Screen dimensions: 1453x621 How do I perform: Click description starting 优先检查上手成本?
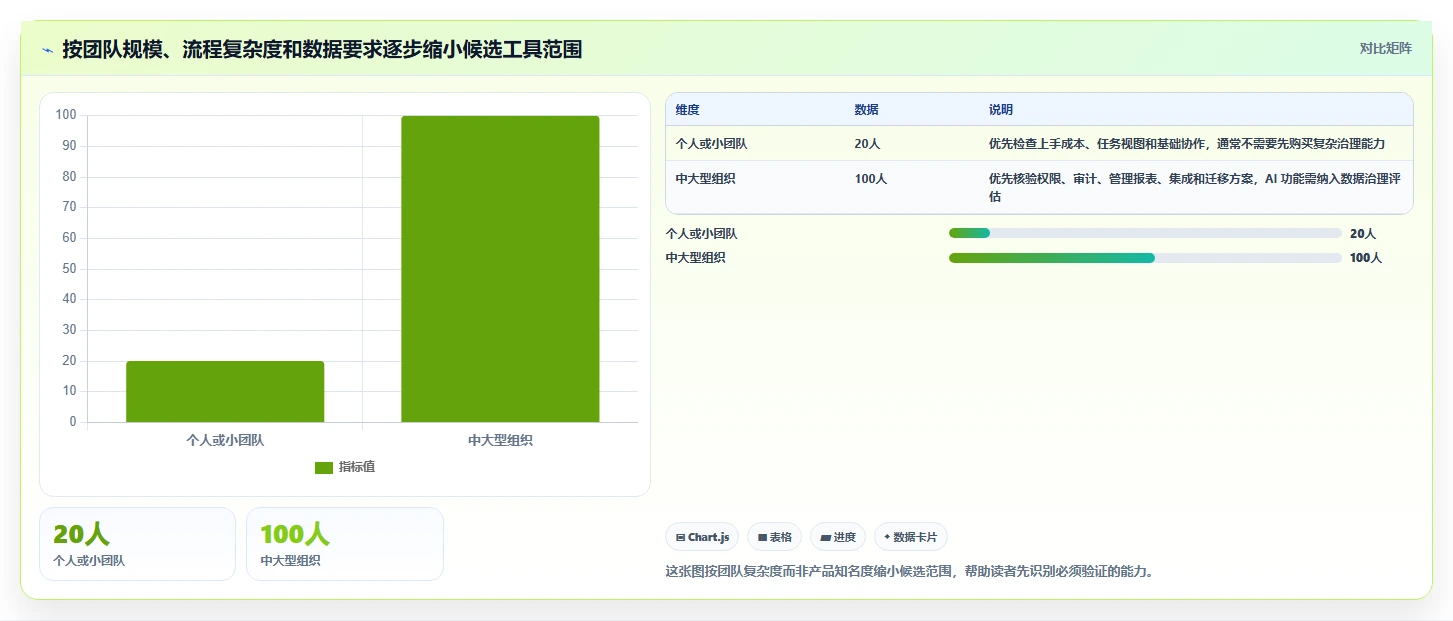pyautogui.click(x=1187, y=144)
